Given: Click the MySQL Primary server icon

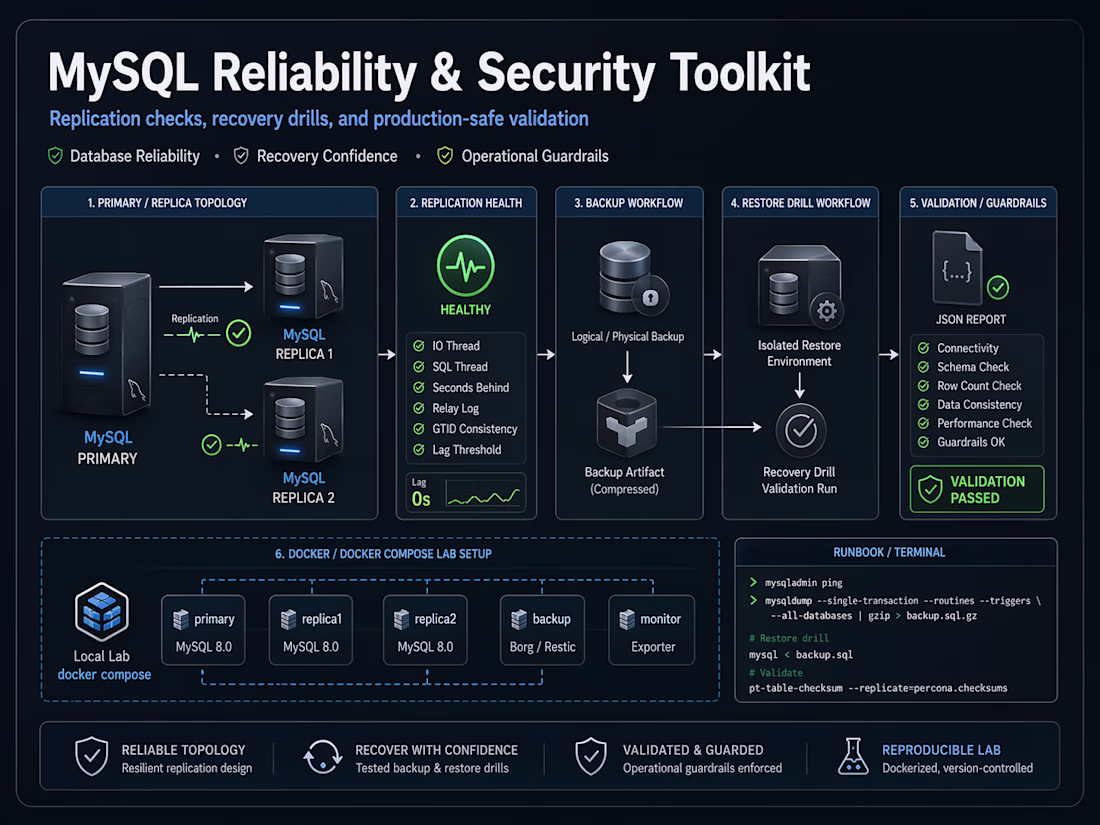Looking at the screenshot, I should coord(107,344).
